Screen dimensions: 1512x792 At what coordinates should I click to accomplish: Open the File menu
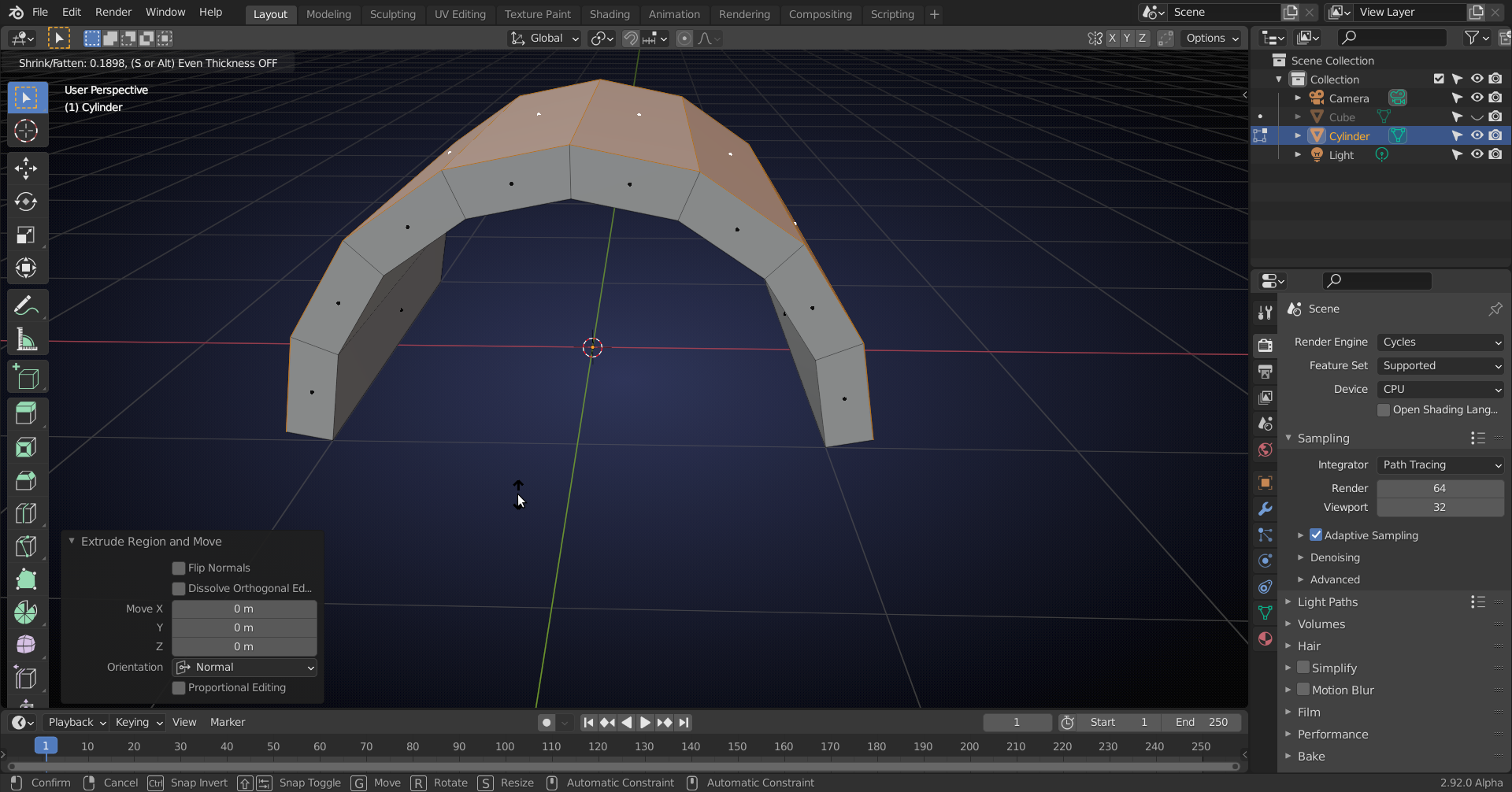(x=40, y=13)
